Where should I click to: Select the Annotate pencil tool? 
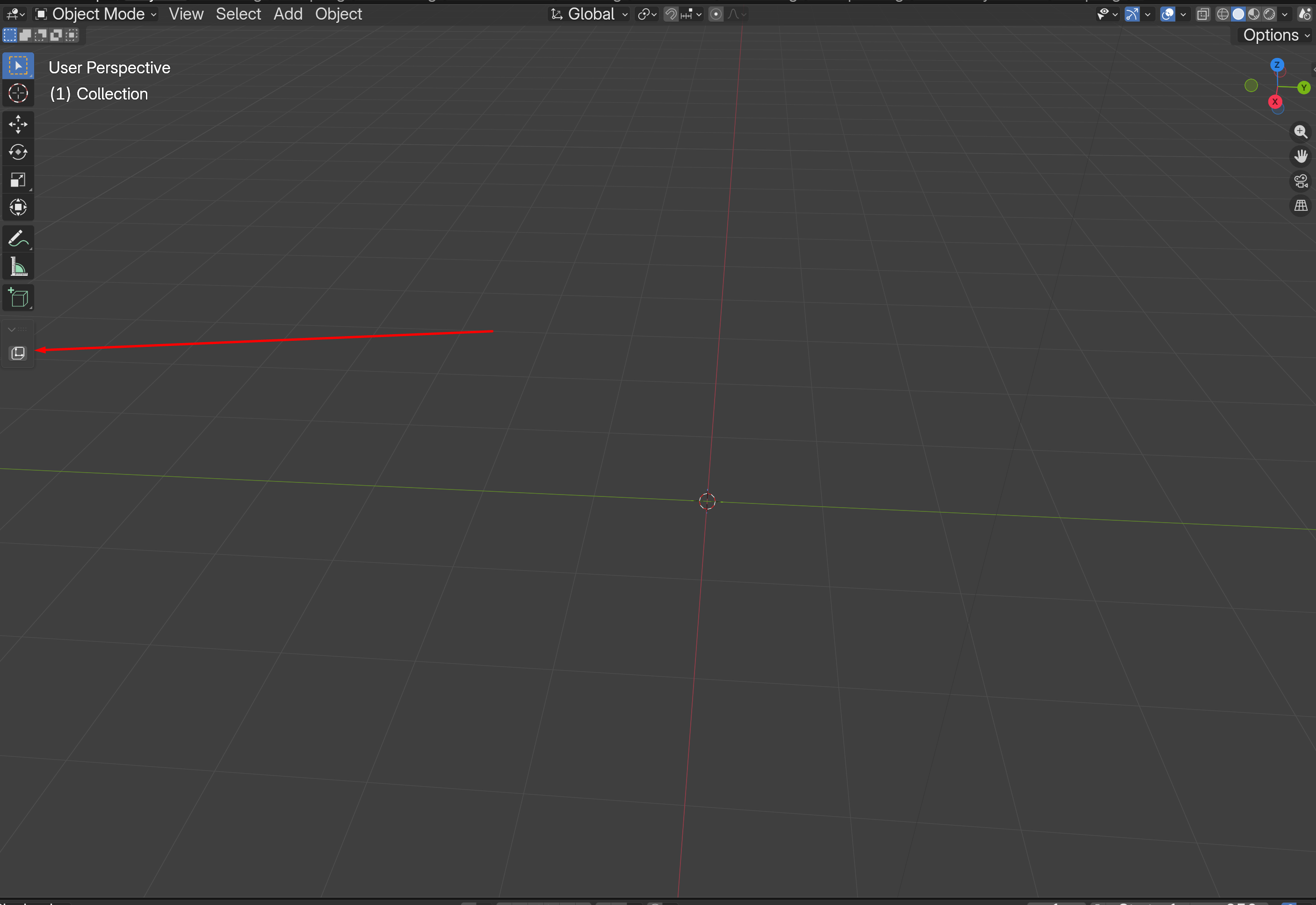pyautogui.click(x=18, y=239)
